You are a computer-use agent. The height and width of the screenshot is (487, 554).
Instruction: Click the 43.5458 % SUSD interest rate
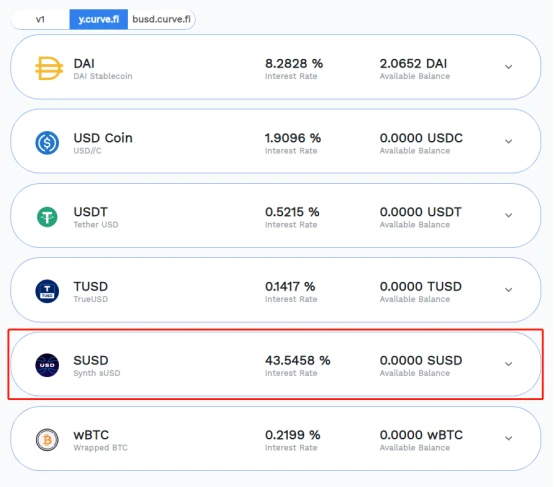(x=297, y=360)
